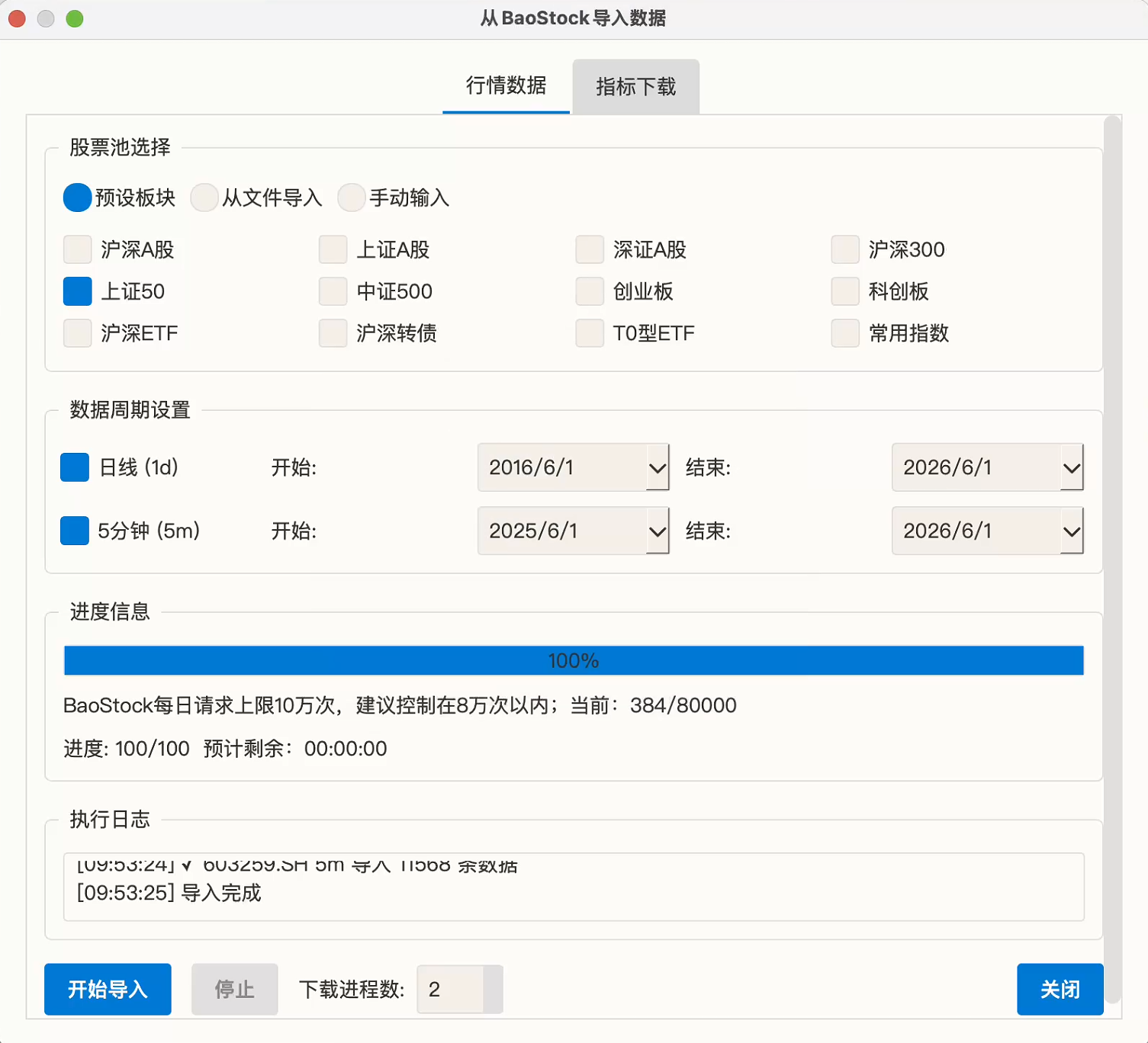Close the window with the red button
Viewport: 1148px width, 1043px height.
point(17,18)
